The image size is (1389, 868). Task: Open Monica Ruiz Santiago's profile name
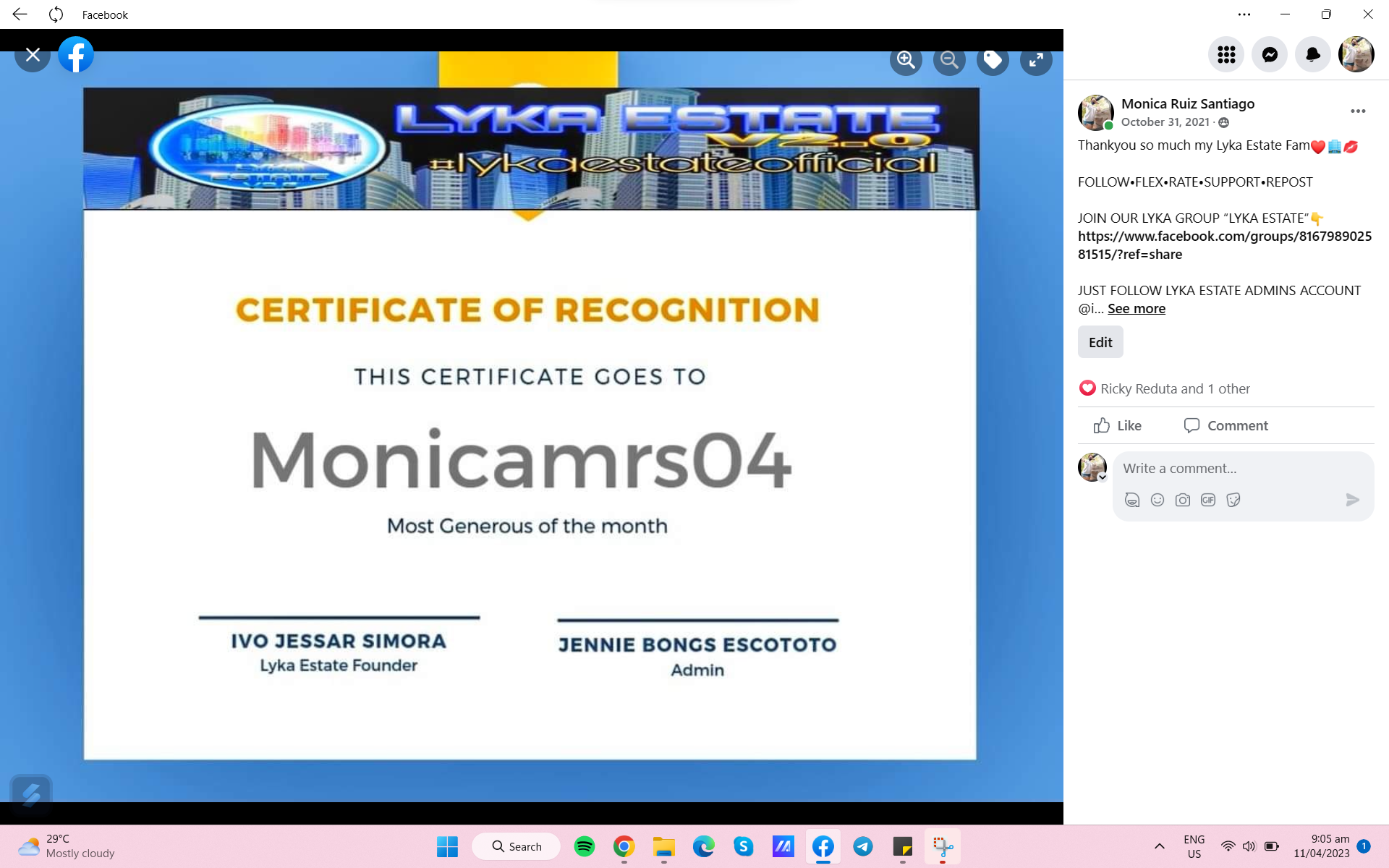1188,104
